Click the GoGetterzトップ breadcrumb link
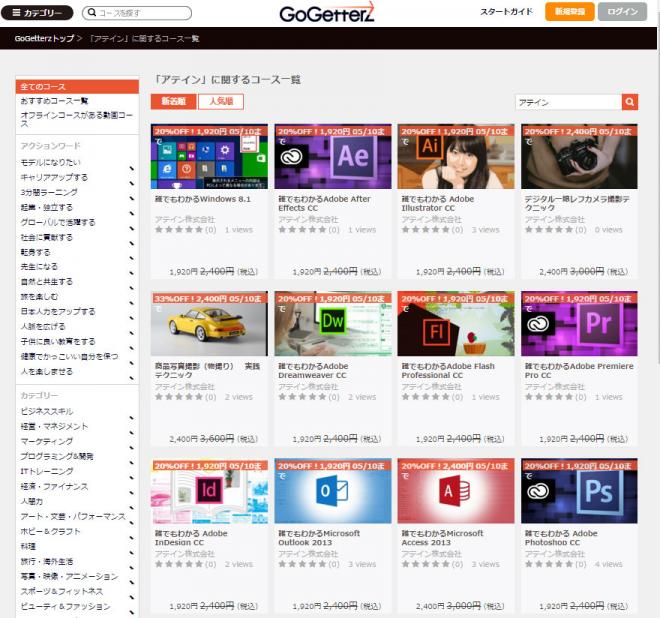 [x=44, y=38]
